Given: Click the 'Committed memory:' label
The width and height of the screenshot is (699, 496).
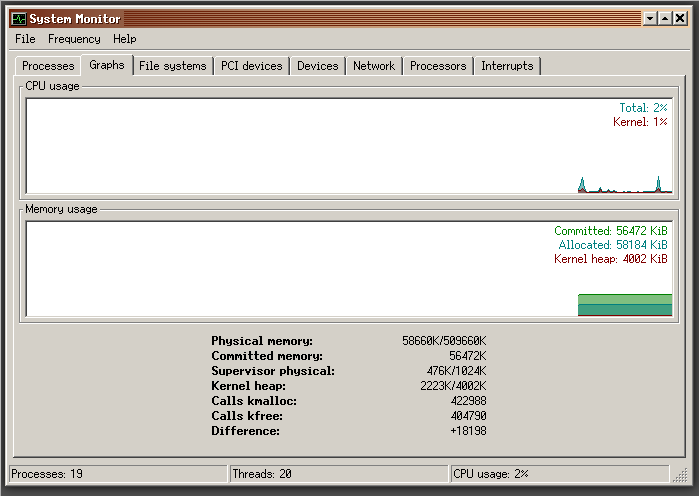Looking at the screenshot, I should point(267,356).
